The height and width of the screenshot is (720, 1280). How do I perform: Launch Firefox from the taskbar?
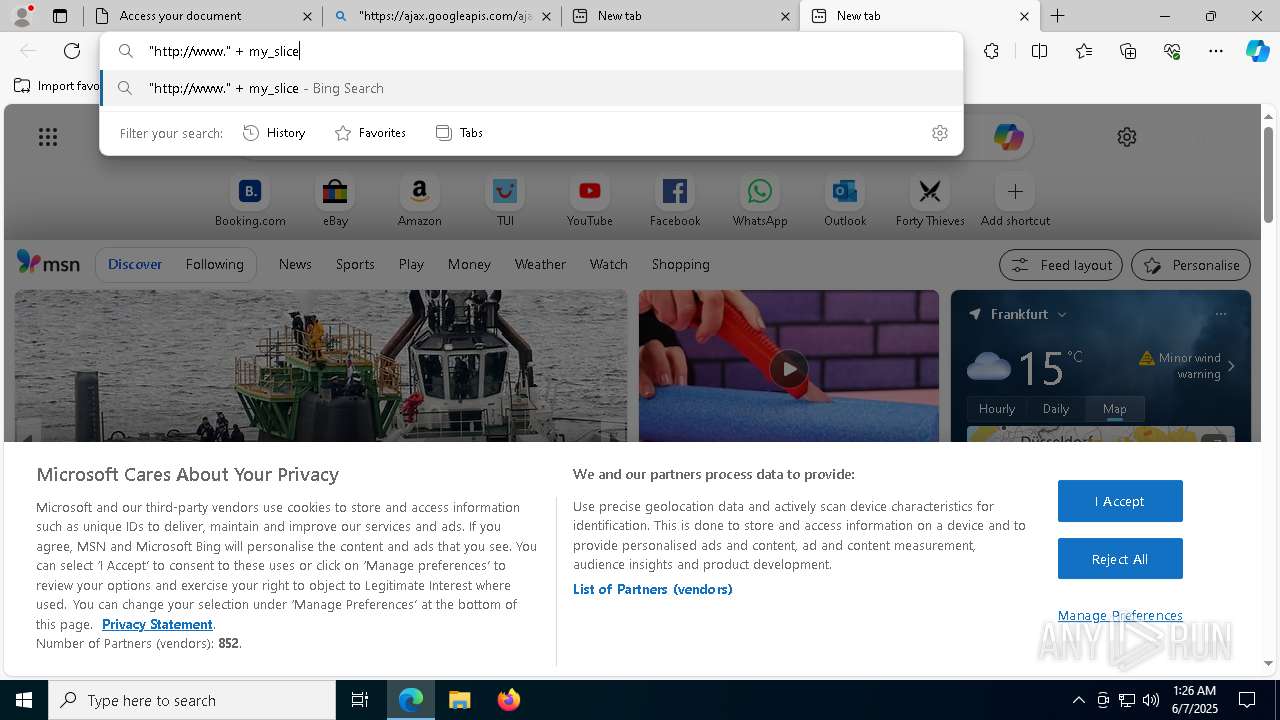click(x=508, y=700)
